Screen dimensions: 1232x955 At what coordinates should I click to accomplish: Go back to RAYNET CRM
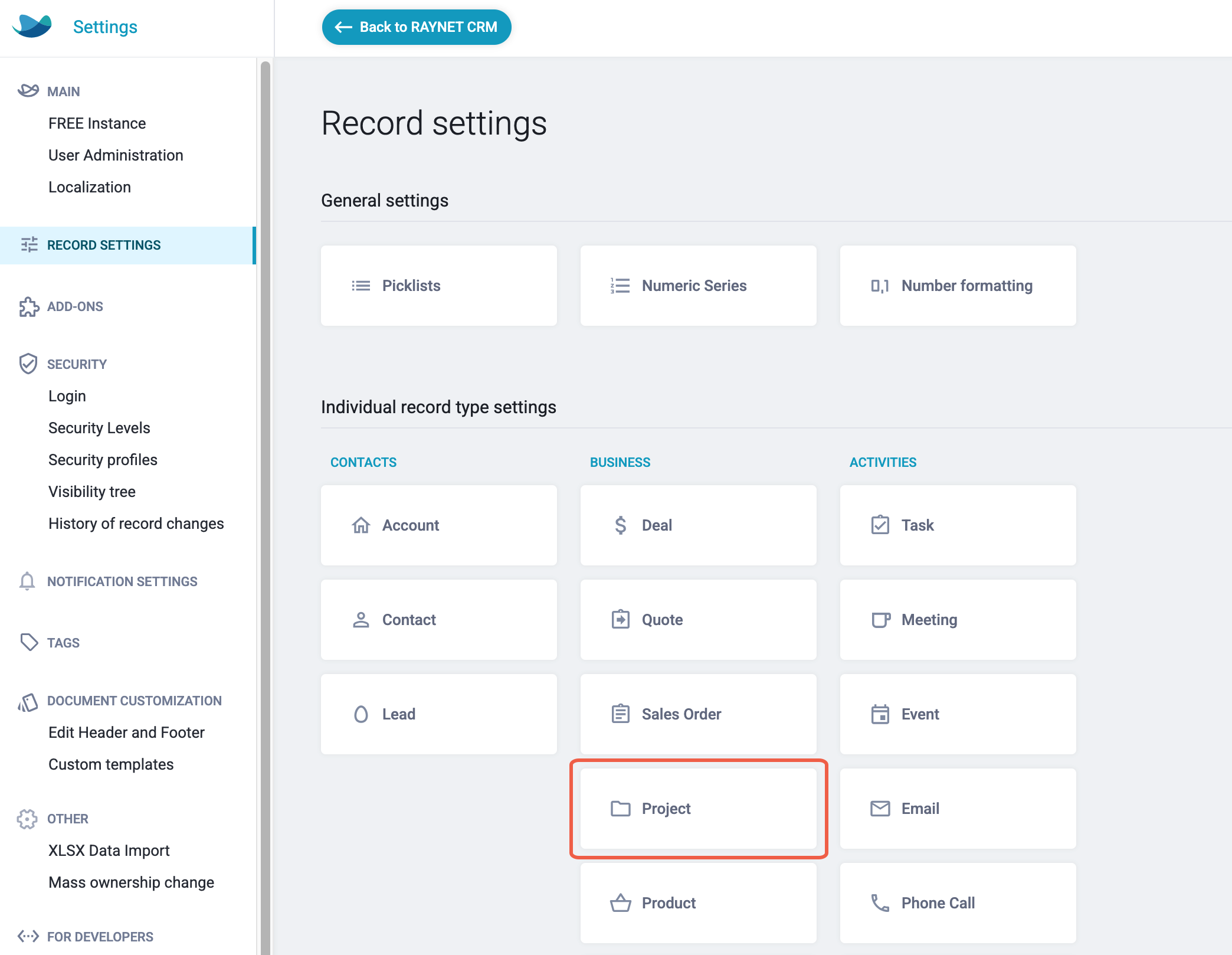click(417, 27)
